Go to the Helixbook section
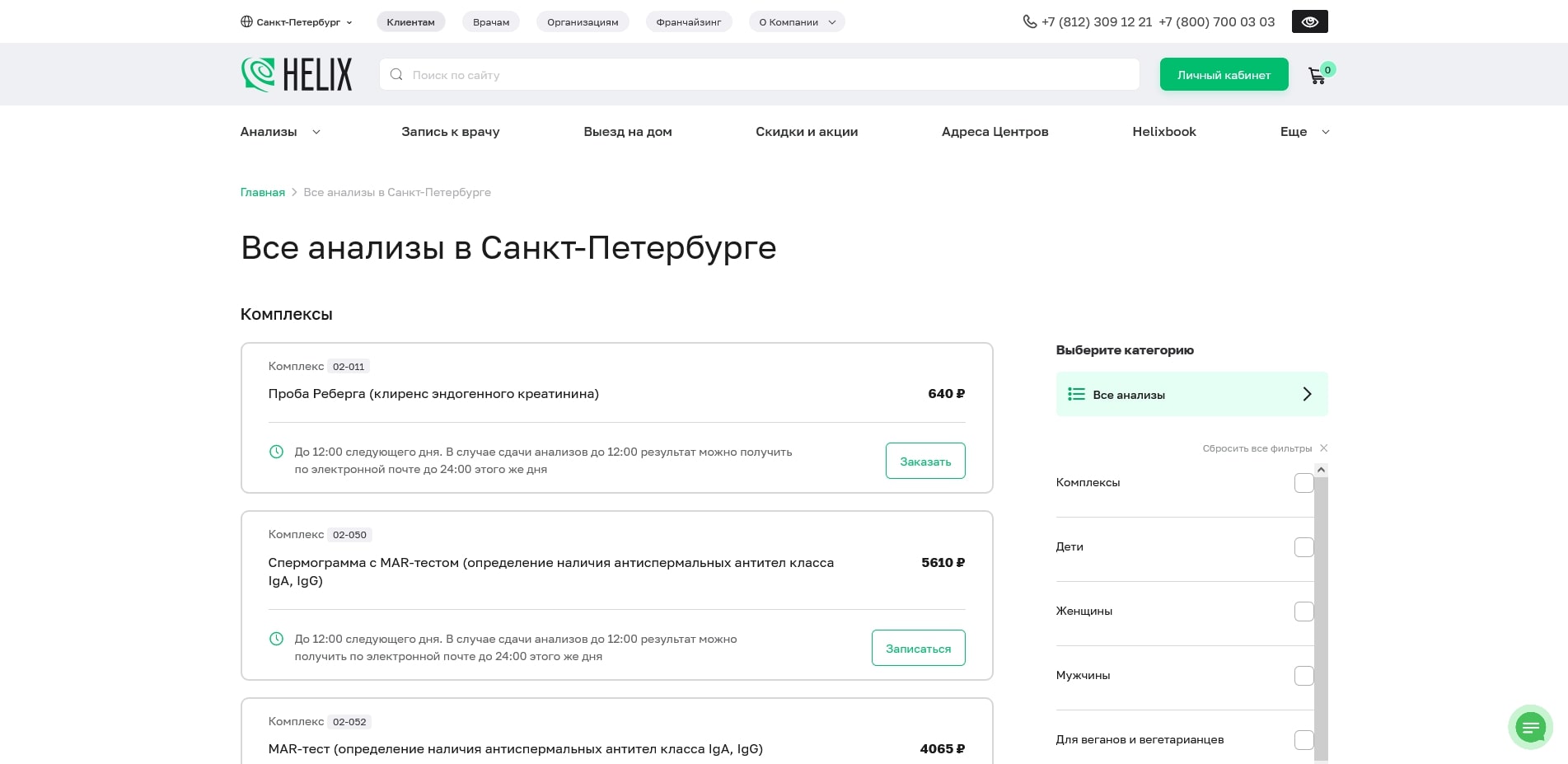Viewport: 1568px width, 764px height. [1164, 132]
